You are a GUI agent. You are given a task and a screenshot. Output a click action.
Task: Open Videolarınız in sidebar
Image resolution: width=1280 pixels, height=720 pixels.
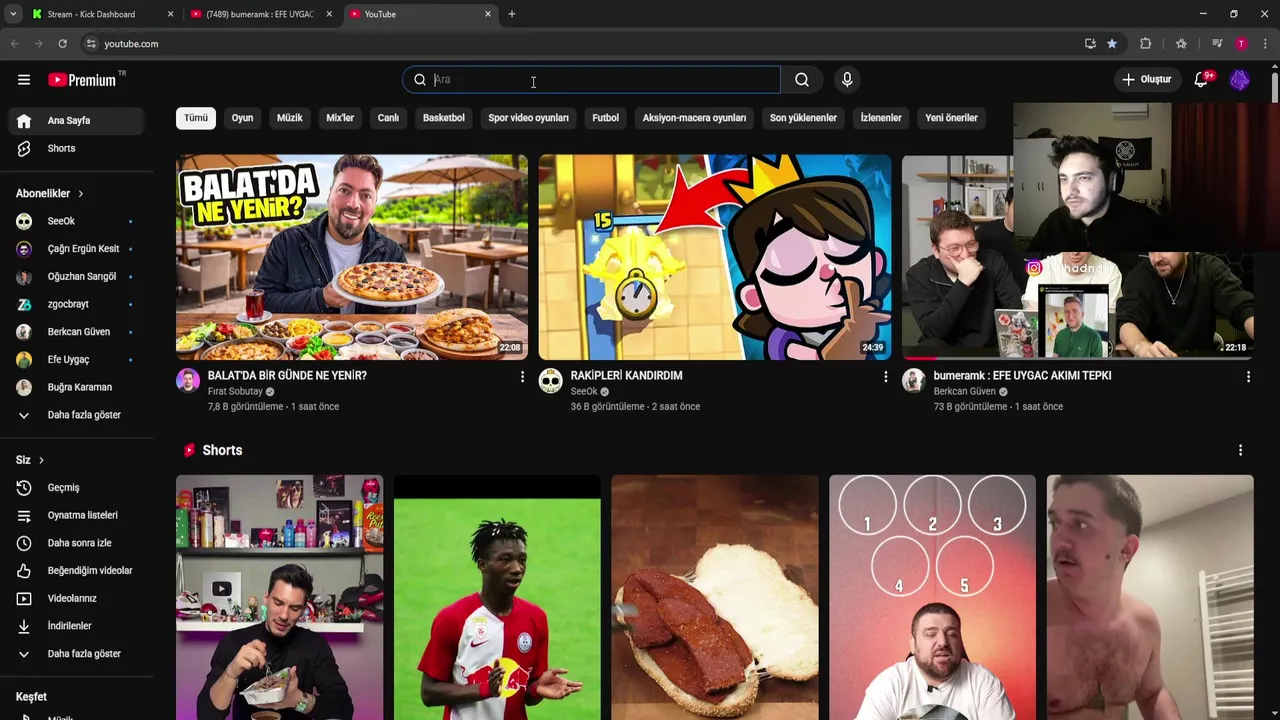pyautogui.click(x=77, y=598)
